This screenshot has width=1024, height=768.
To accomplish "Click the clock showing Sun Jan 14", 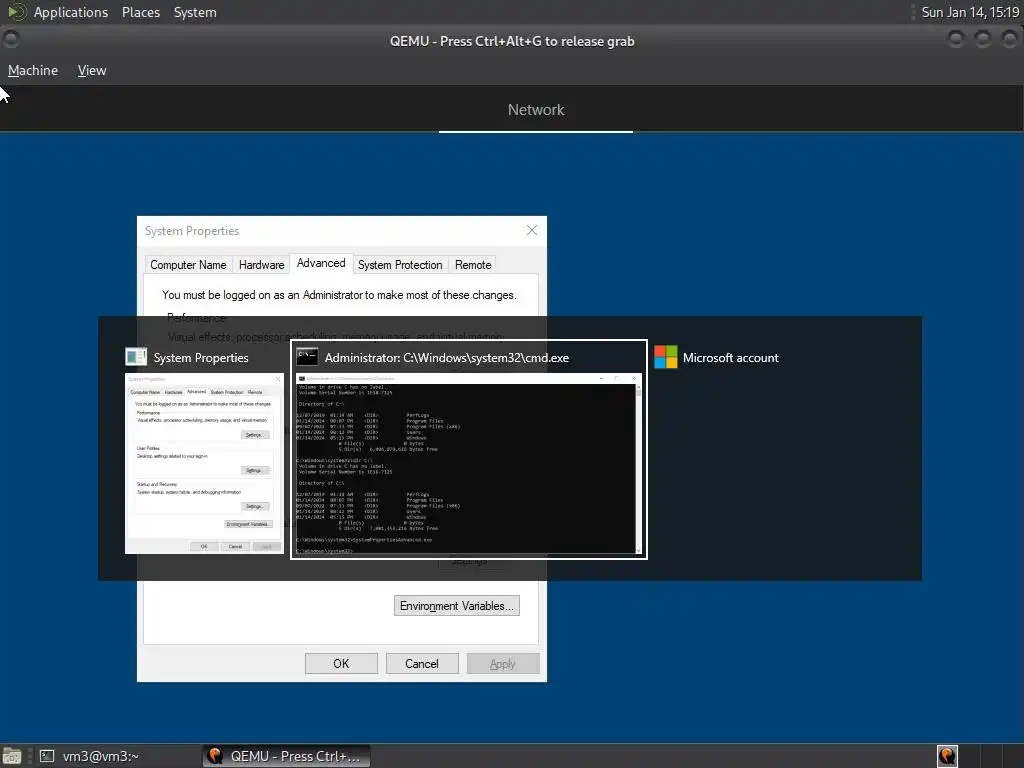I will pyautogui.click(x=970, y=12).
